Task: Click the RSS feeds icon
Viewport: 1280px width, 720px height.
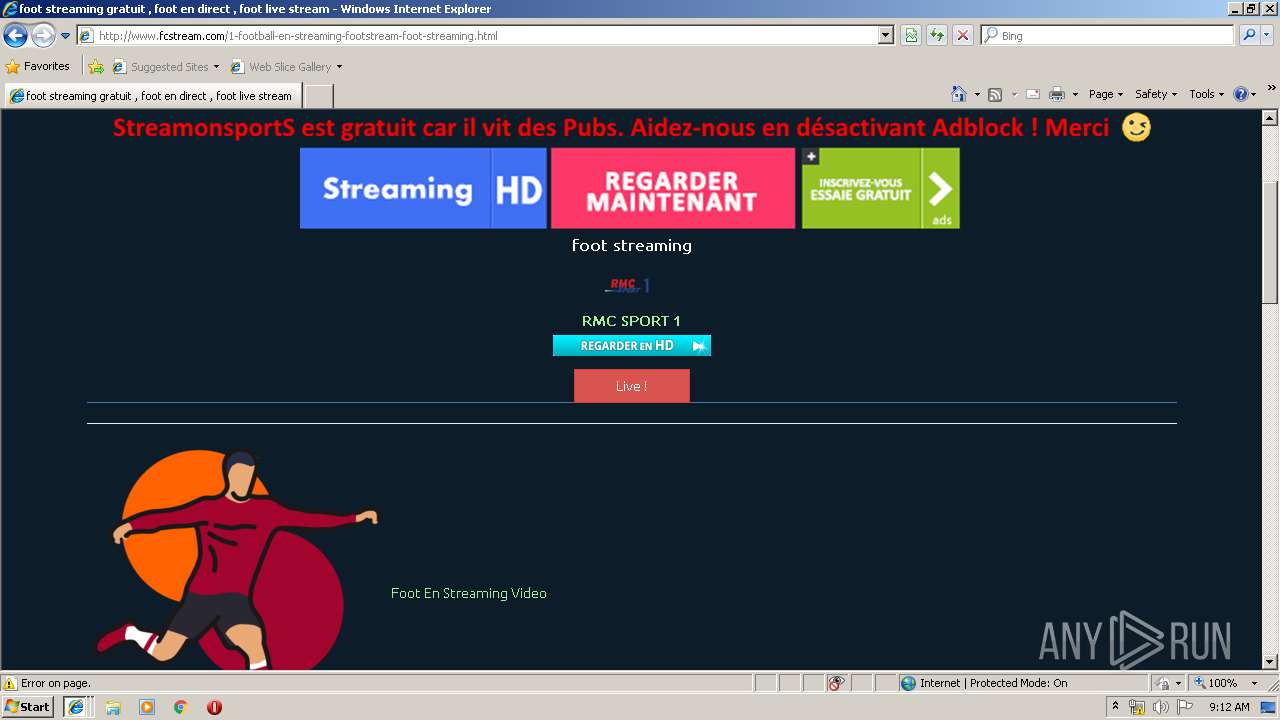Action: tap(995, 94)
